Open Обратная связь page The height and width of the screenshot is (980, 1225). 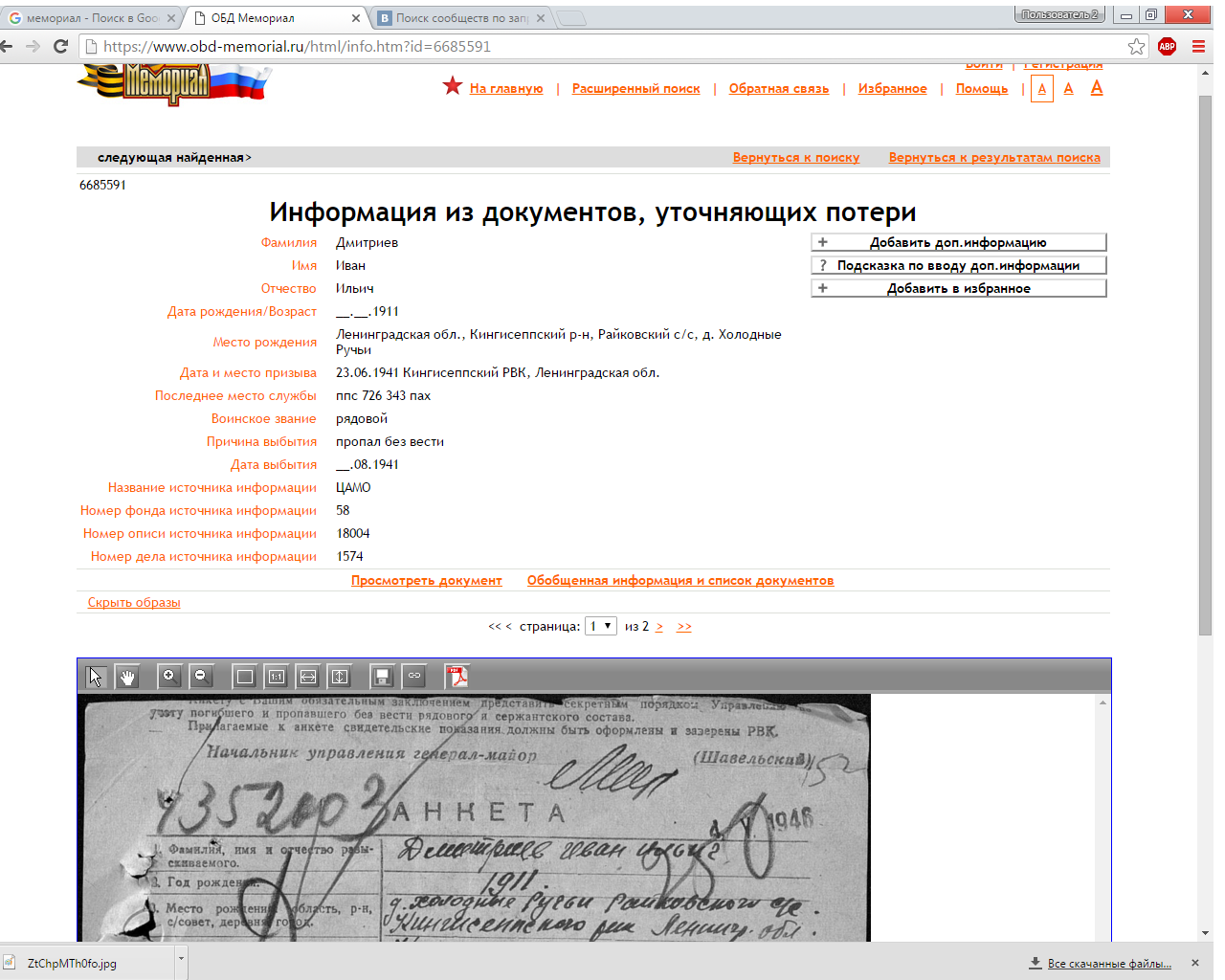click(x=779, y=89)
